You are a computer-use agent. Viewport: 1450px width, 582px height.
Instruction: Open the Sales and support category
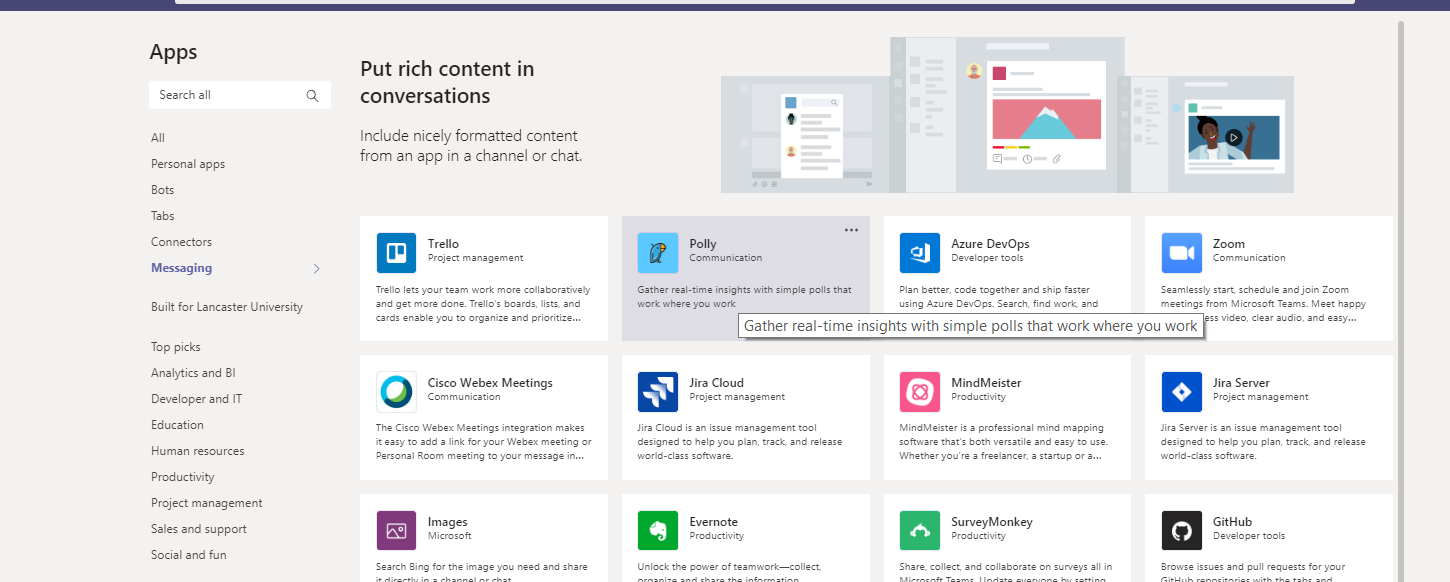tap(199, 529)
